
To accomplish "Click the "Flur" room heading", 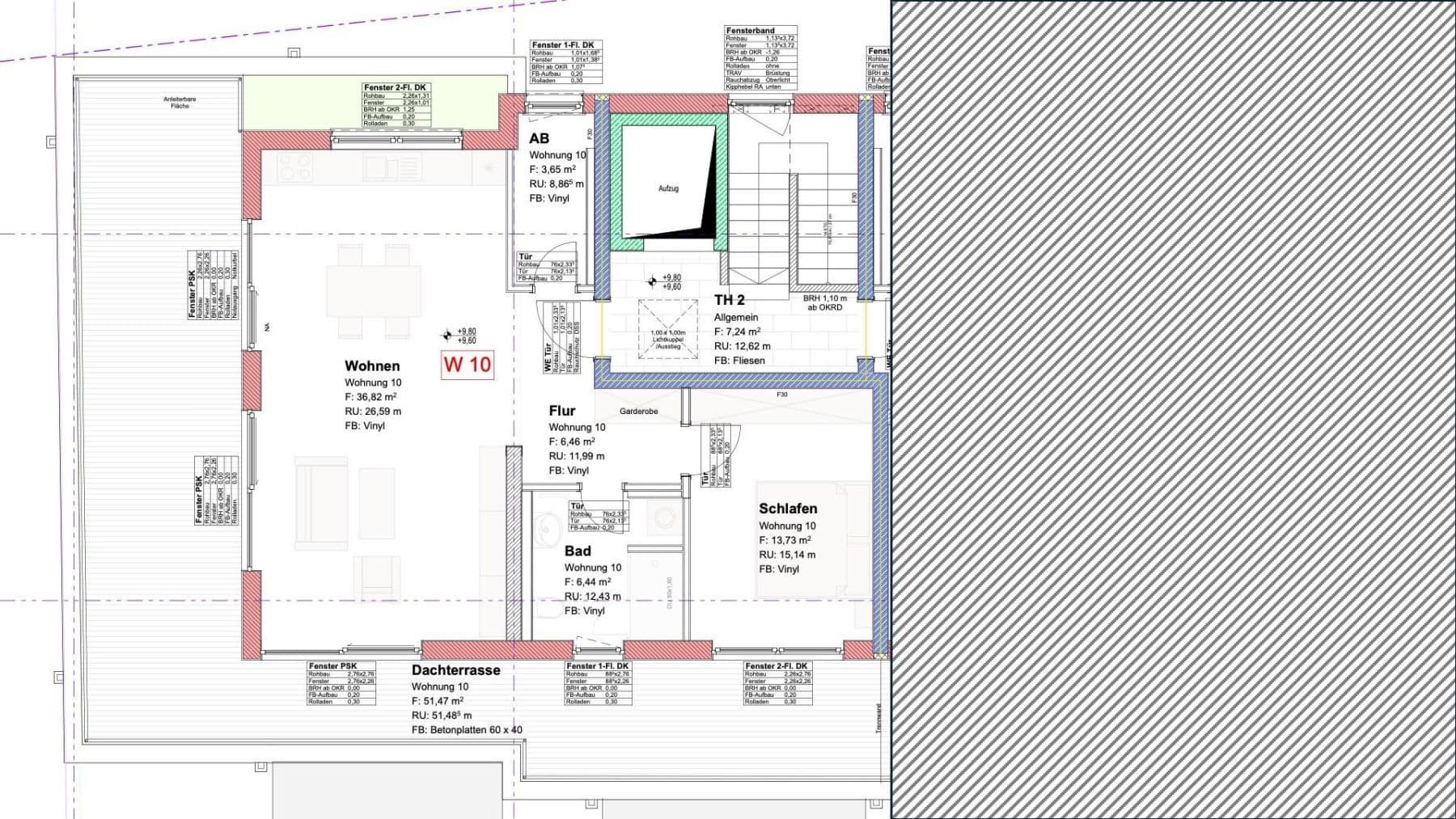I will pyautogui.click(x=561, y=411).
